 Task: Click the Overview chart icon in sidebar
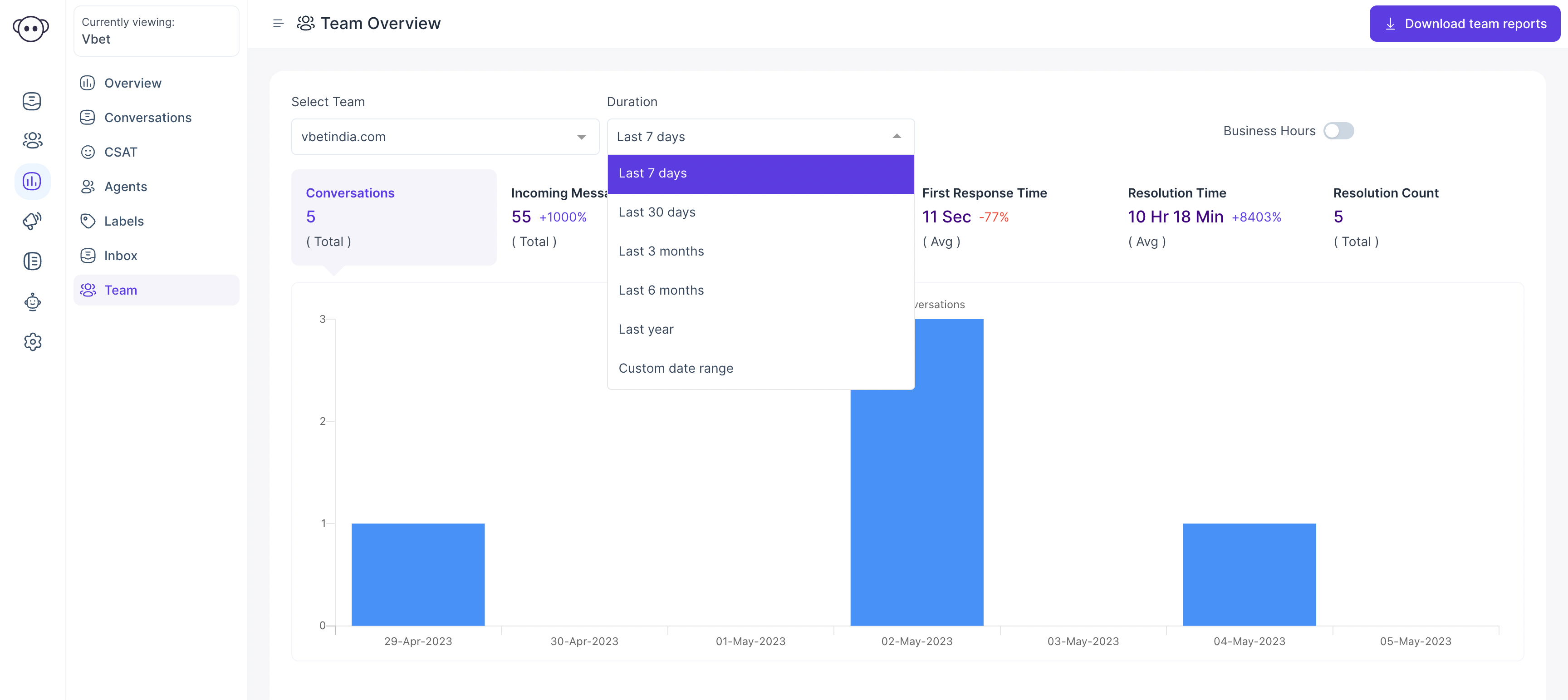tap(88, 83)
